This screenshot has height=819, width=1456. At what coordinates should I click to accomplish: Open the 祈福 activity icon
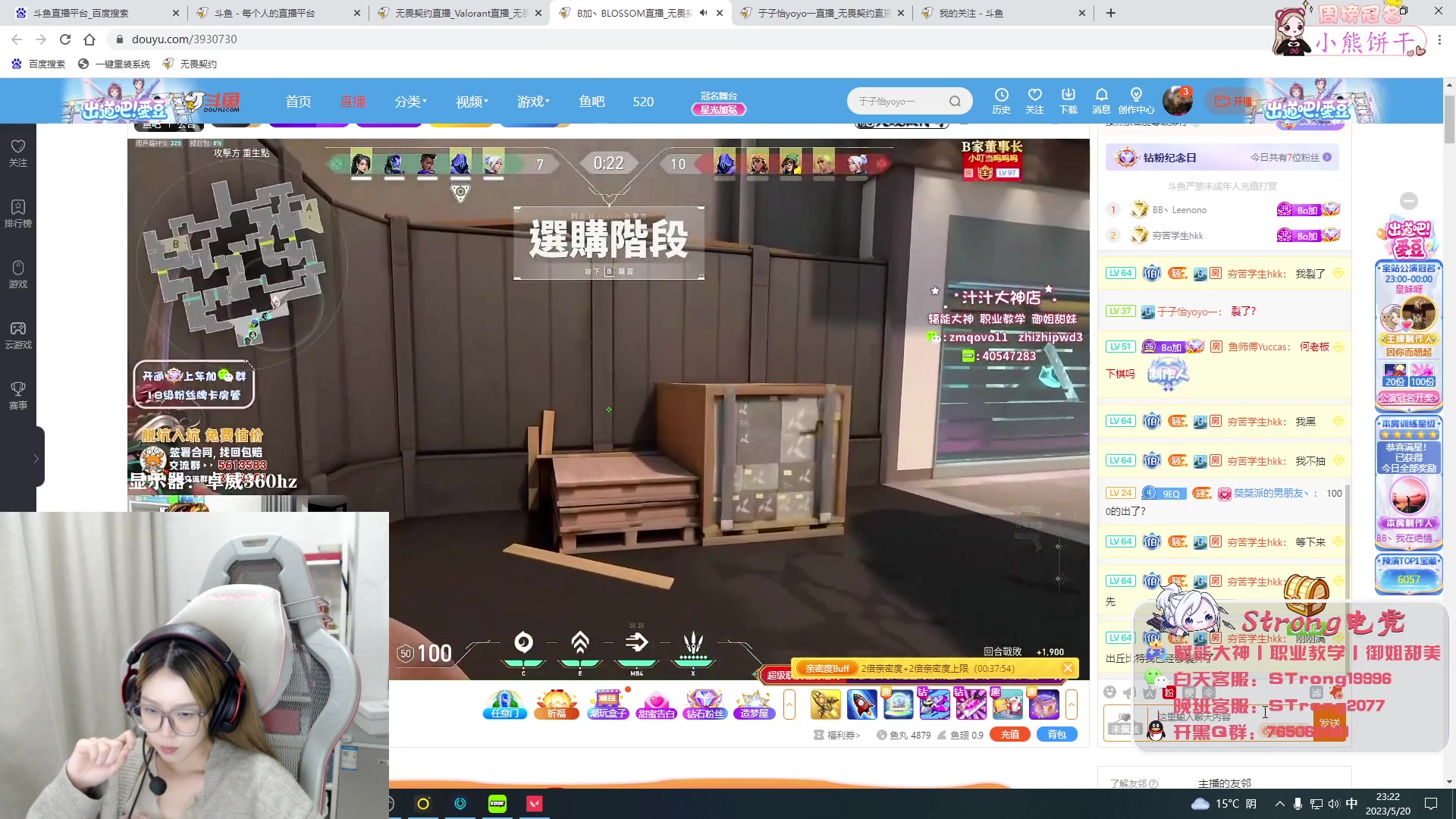[557, 704]
